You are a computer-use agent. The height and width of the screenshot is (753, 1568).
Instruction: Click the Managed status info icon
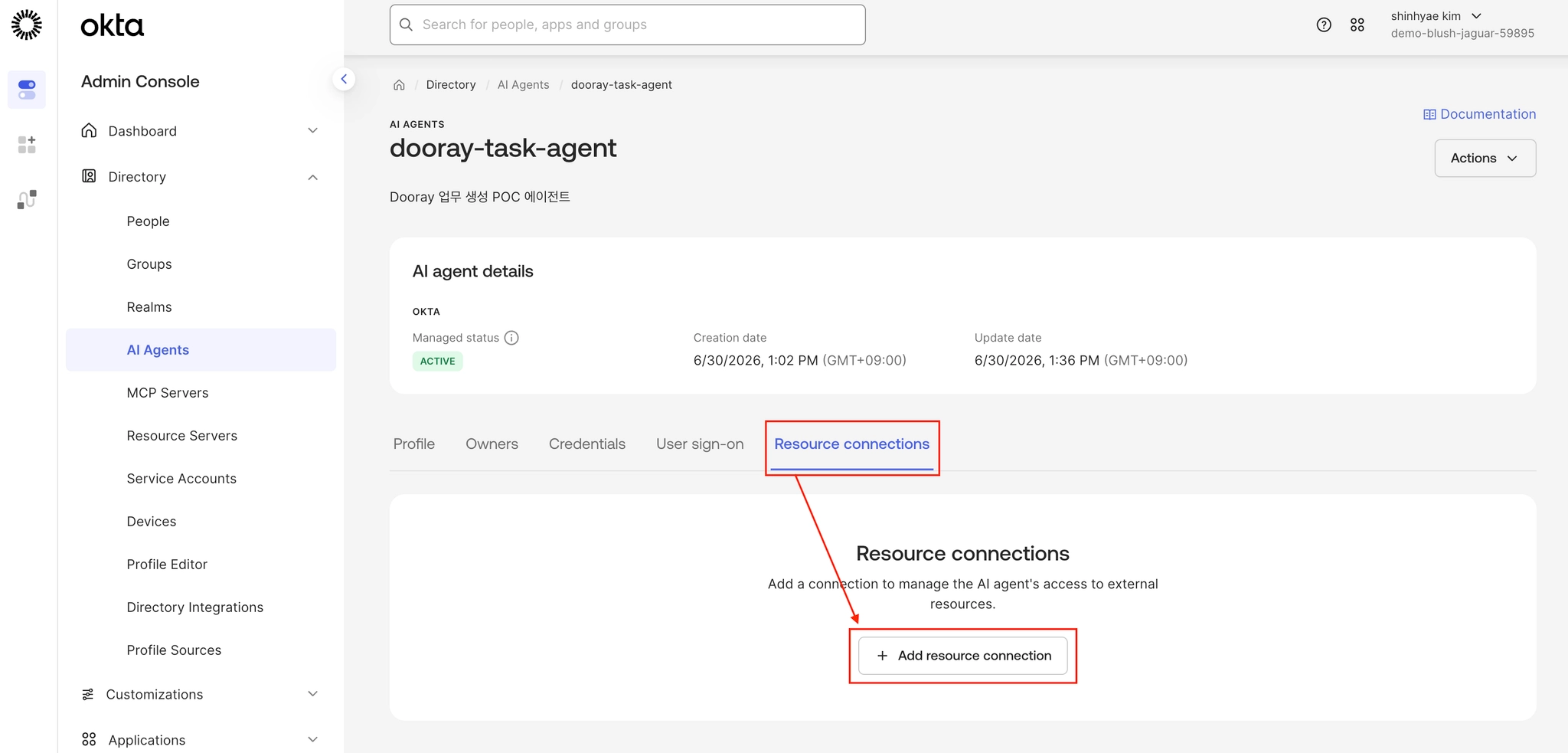tap(511, 338)
